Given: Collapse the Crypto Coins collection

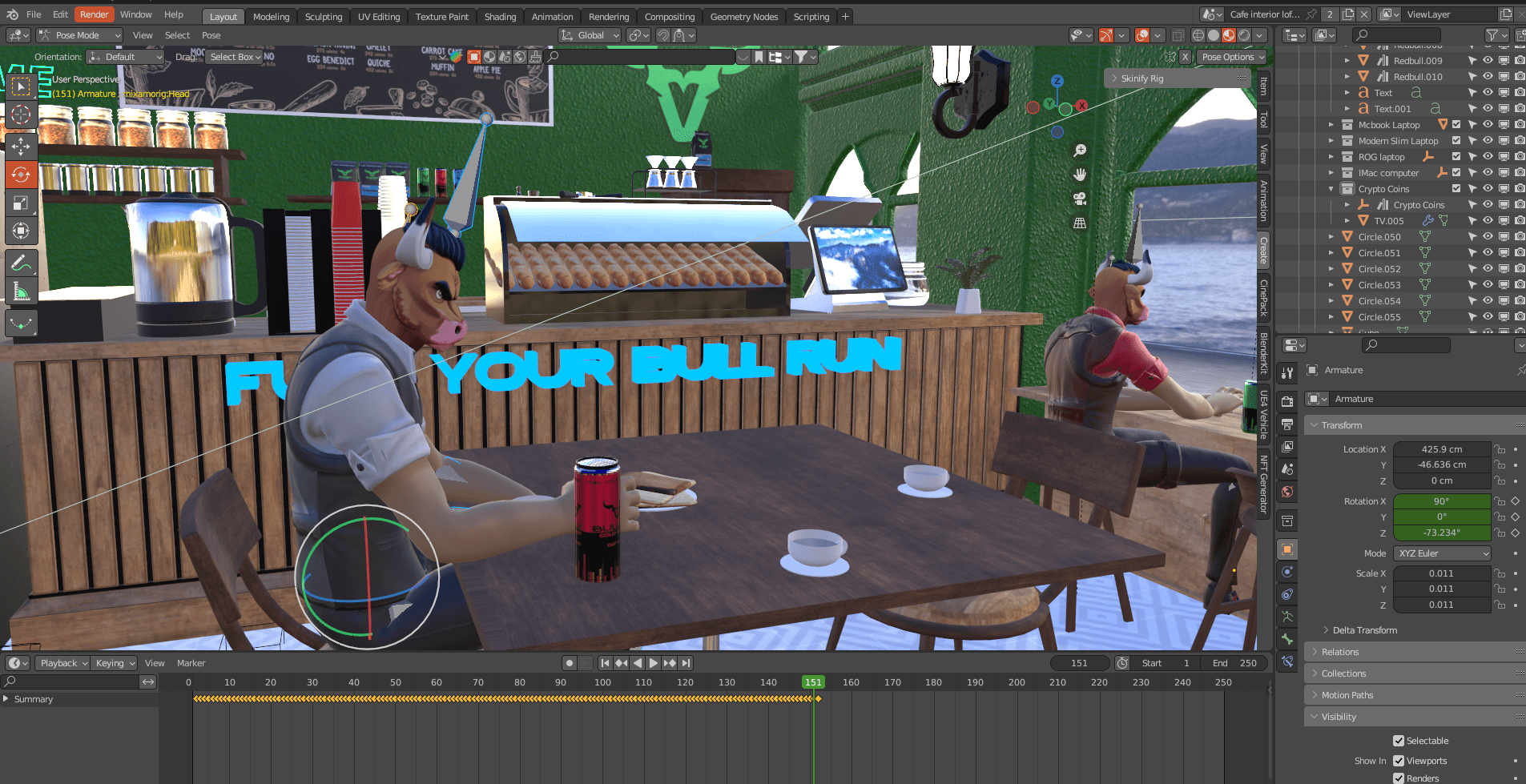Looking at the screenshot, I should pyautogui.click(x=1331, y=189).
